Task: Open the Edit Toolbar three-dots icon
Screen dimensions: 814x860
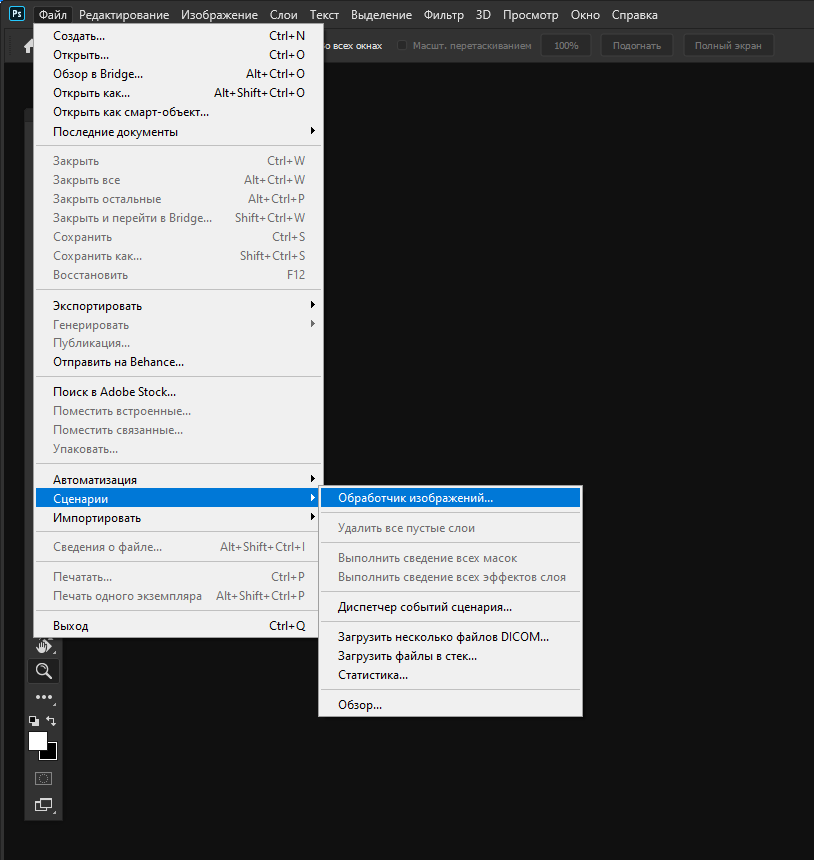Action: point(44,698)
